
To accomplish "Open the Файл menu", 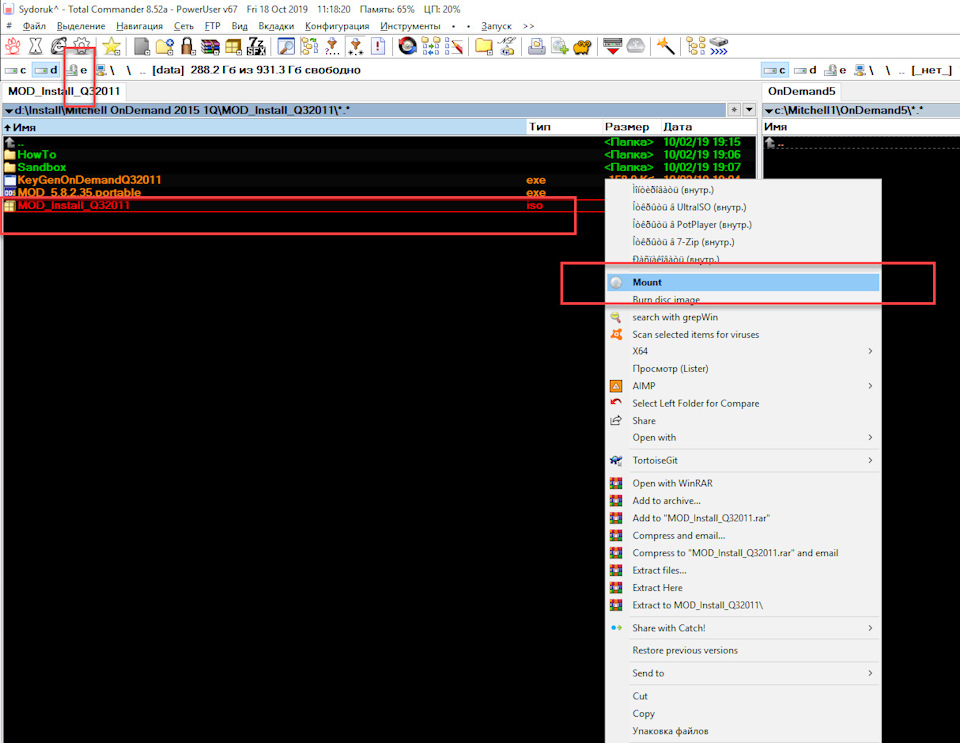I will [34, 26].
